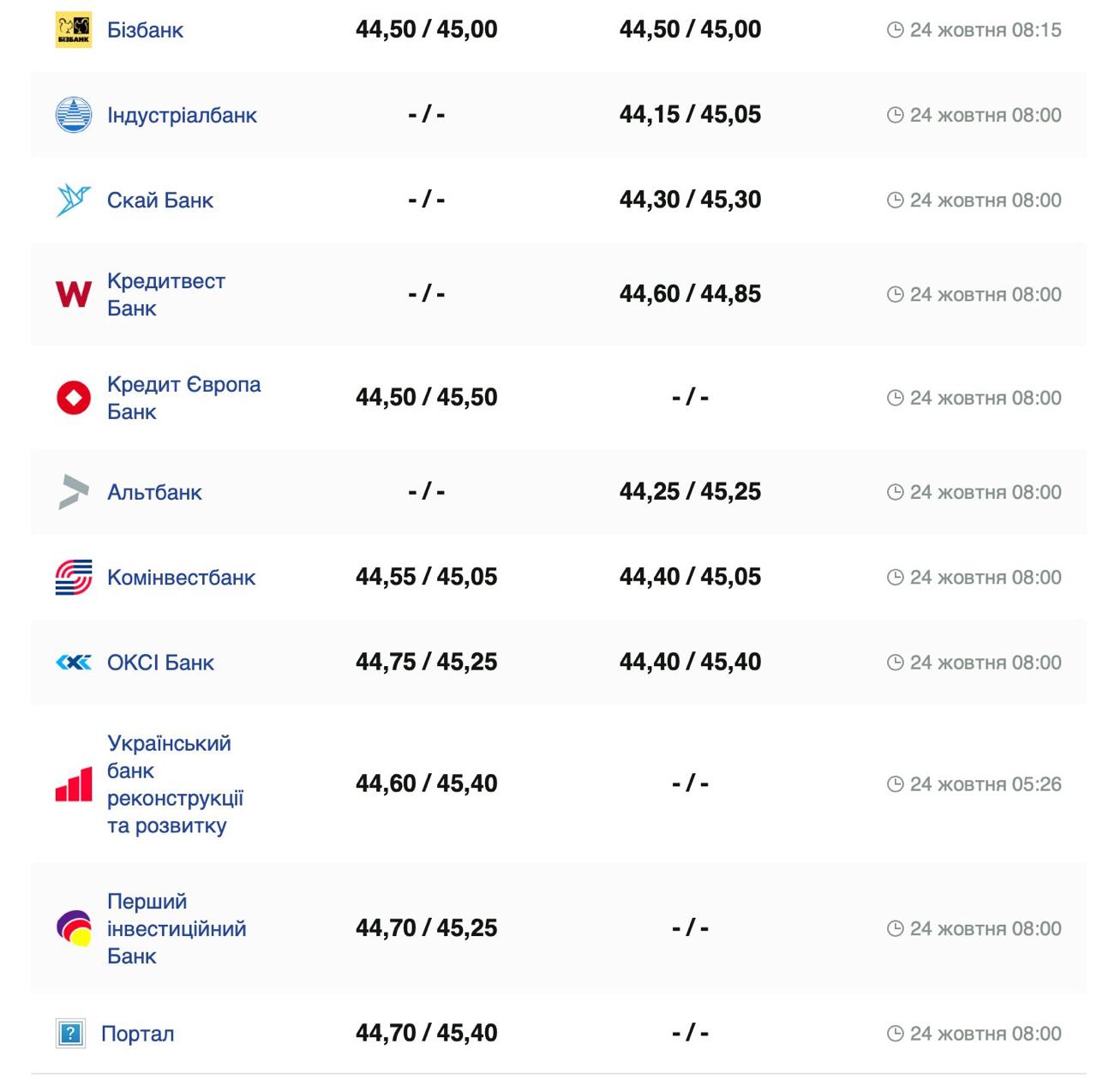1097x1092 pixels.
Task: Click the Індустріалбанк round blue logo
Action: click(x=73, y=115)
